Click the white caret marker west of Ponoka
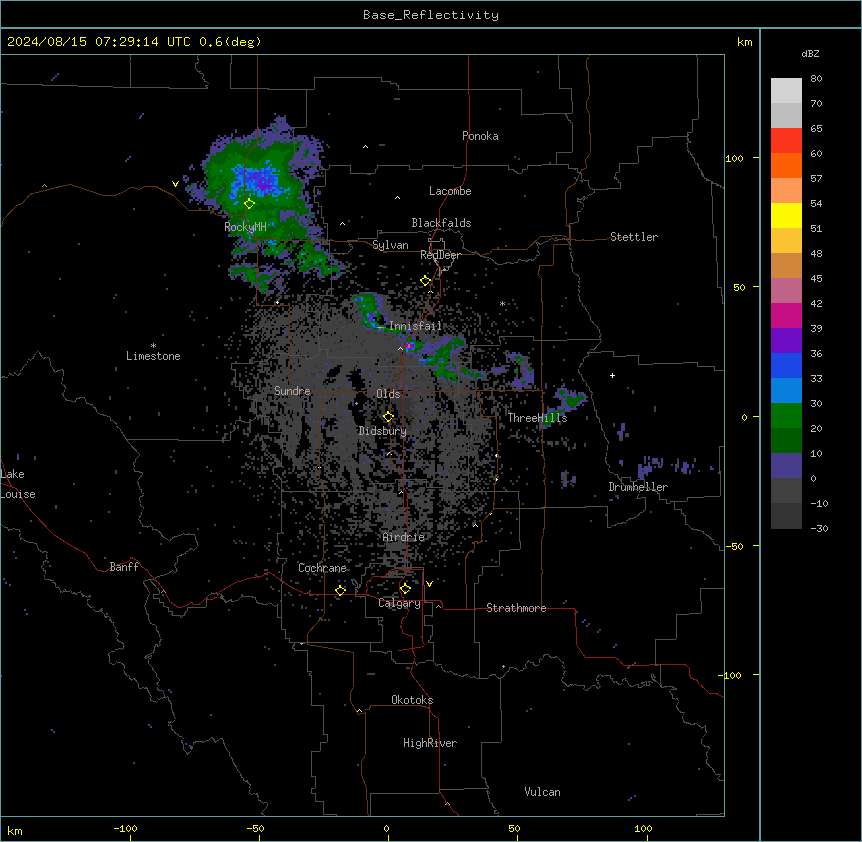 [366, 147]
